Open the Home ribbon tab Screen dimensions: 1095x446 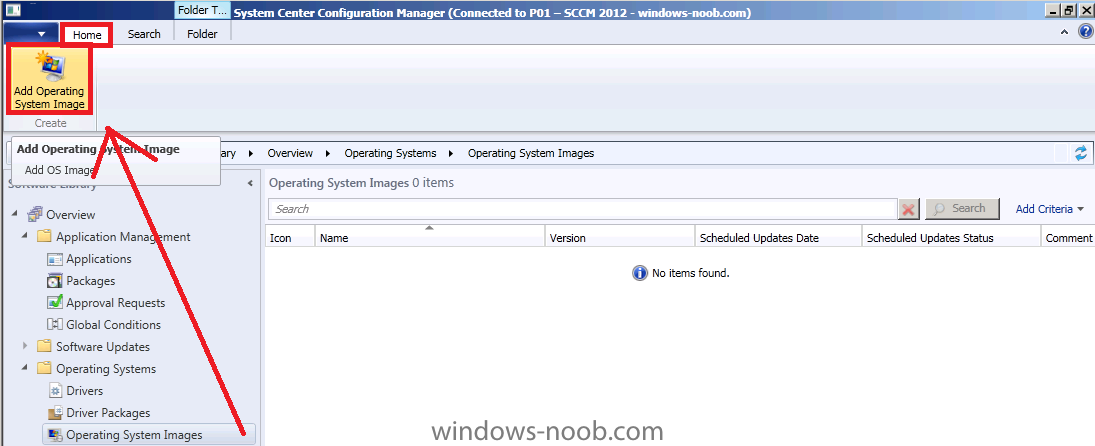tap(87, 34)
